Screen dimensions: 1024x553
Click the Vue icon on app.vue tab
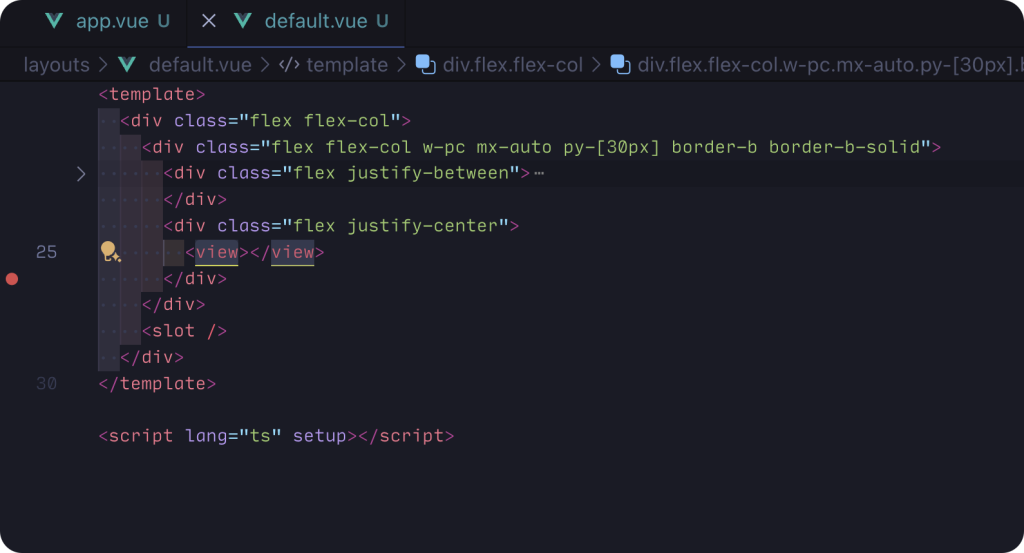click(55, 21)
